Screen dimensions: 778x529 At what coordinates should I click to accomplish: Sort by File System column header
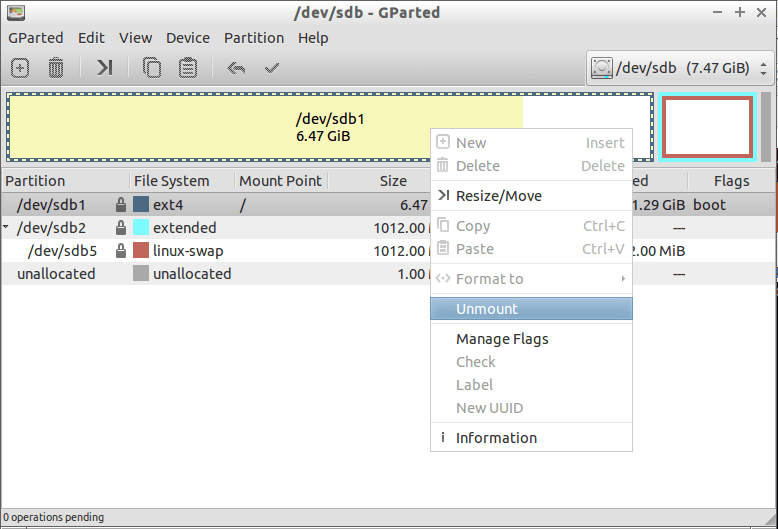182,181
